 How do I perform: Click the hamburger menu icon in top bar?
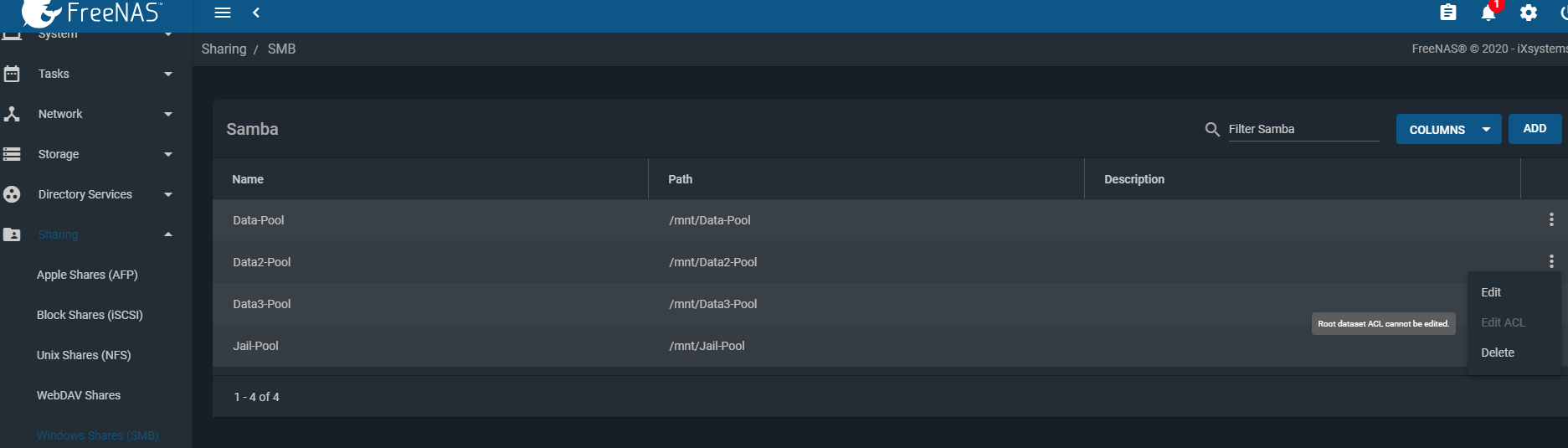tap(223, 13)
